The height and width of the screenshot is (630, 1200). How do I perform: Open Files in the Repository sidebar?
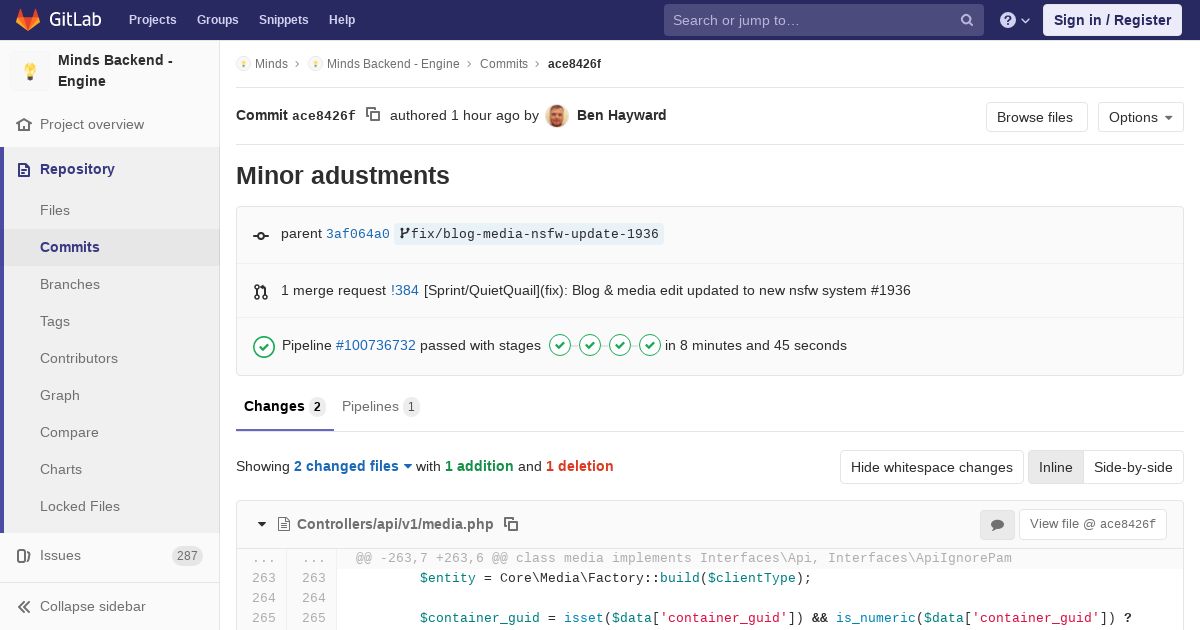coord(55,210)
